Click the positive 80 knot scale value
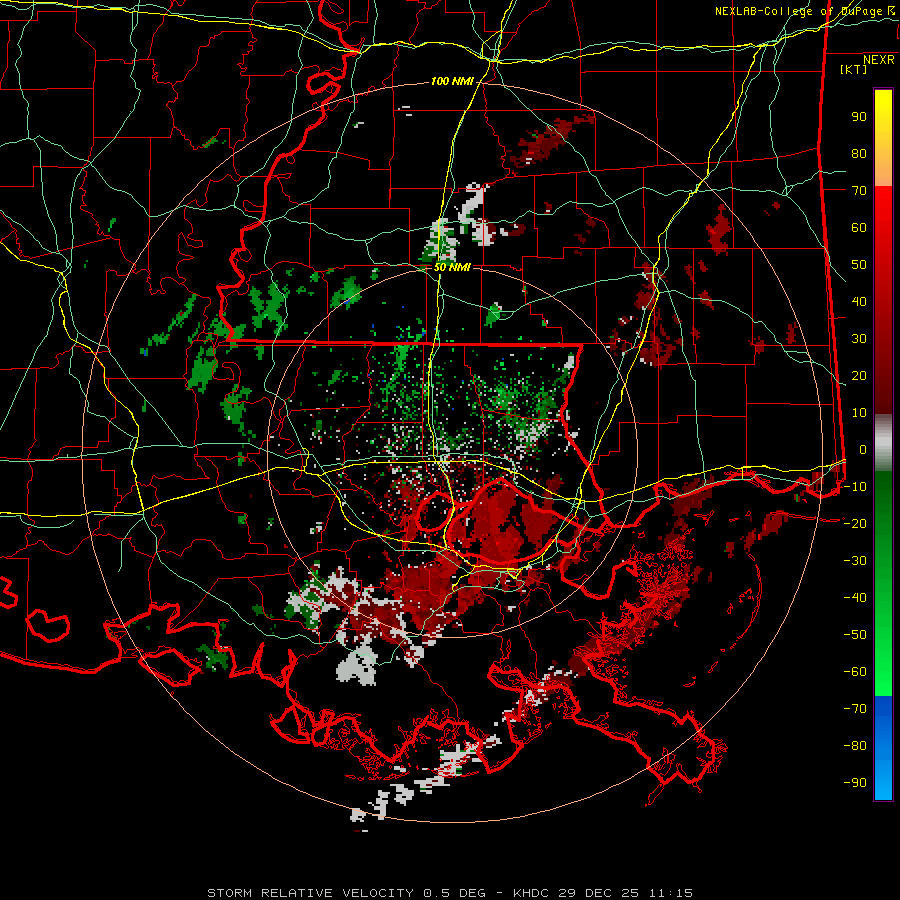The image size is (900, 900). 859,154
